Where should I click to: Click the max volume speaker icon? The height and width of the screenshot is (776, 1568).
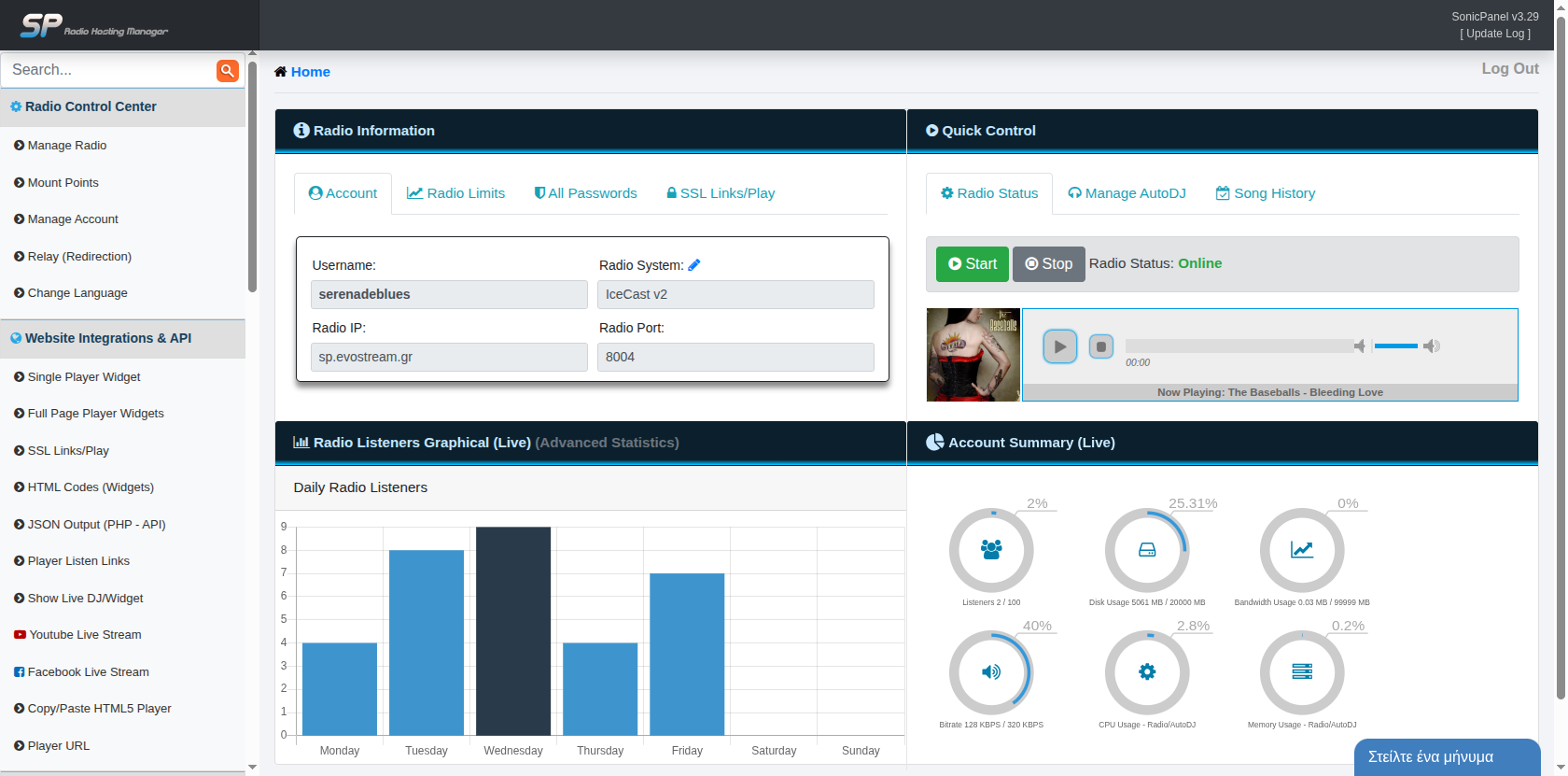(1432, 346)
